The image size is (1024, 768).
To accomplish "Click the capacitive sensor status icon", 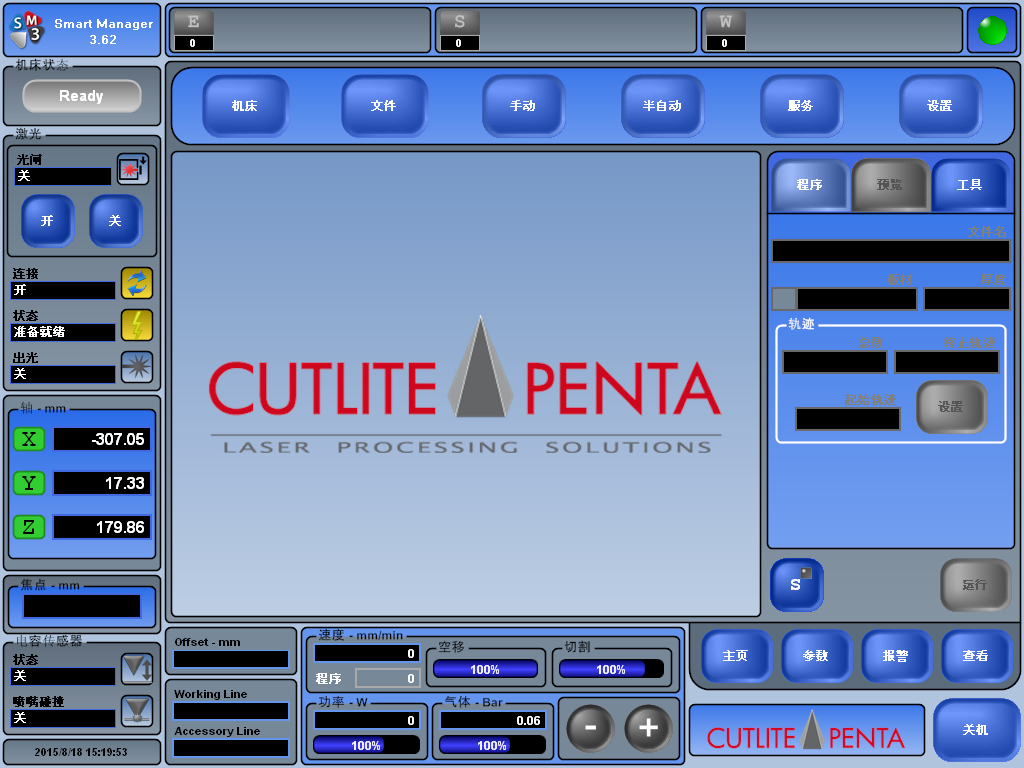I will coord(137,669).
